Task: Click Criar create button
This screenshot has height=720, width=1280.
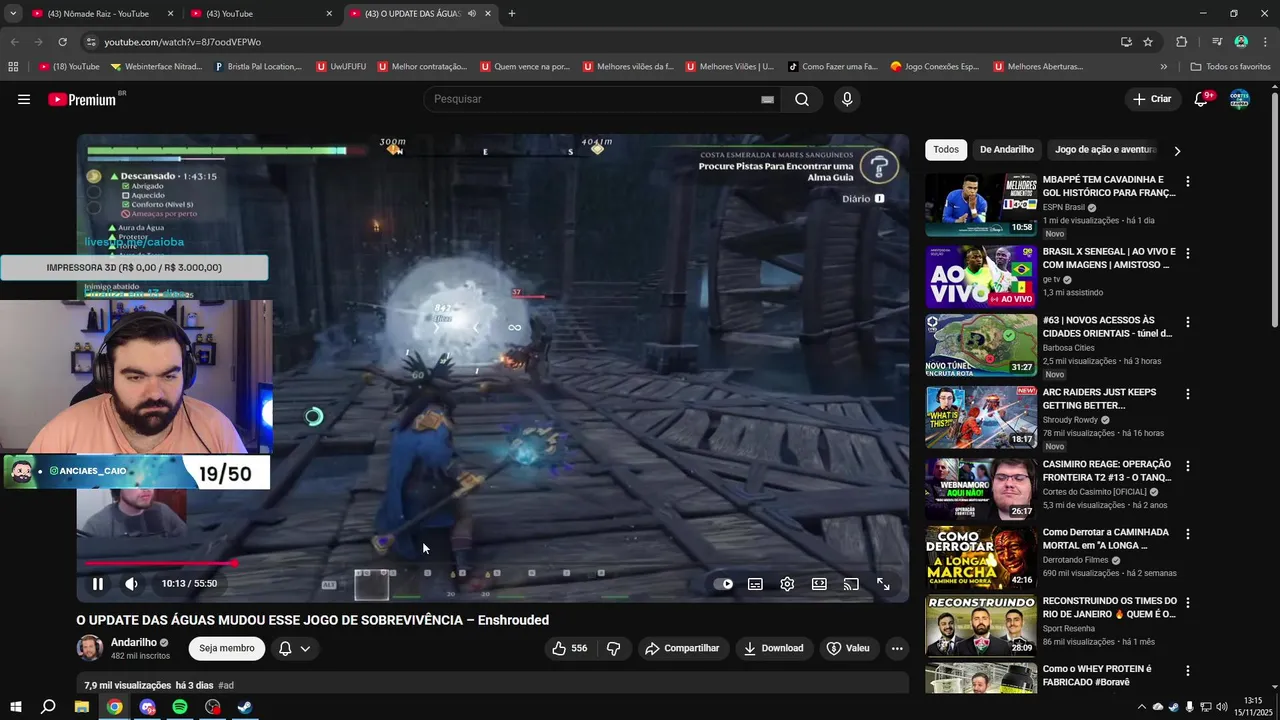Action: pos(1152,99)
